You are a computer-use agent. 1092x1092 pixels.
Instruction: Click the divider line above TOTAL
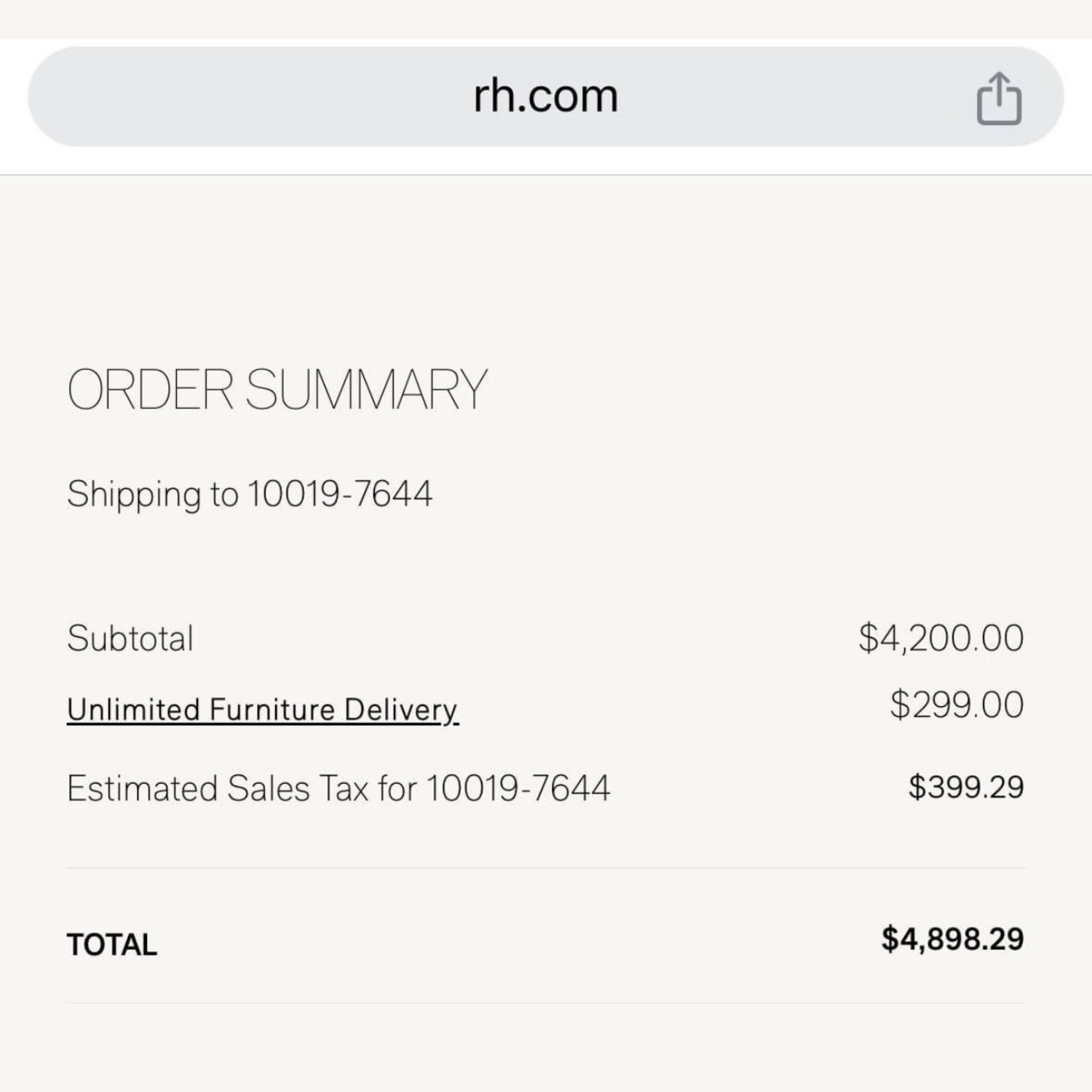click(546, 868)
